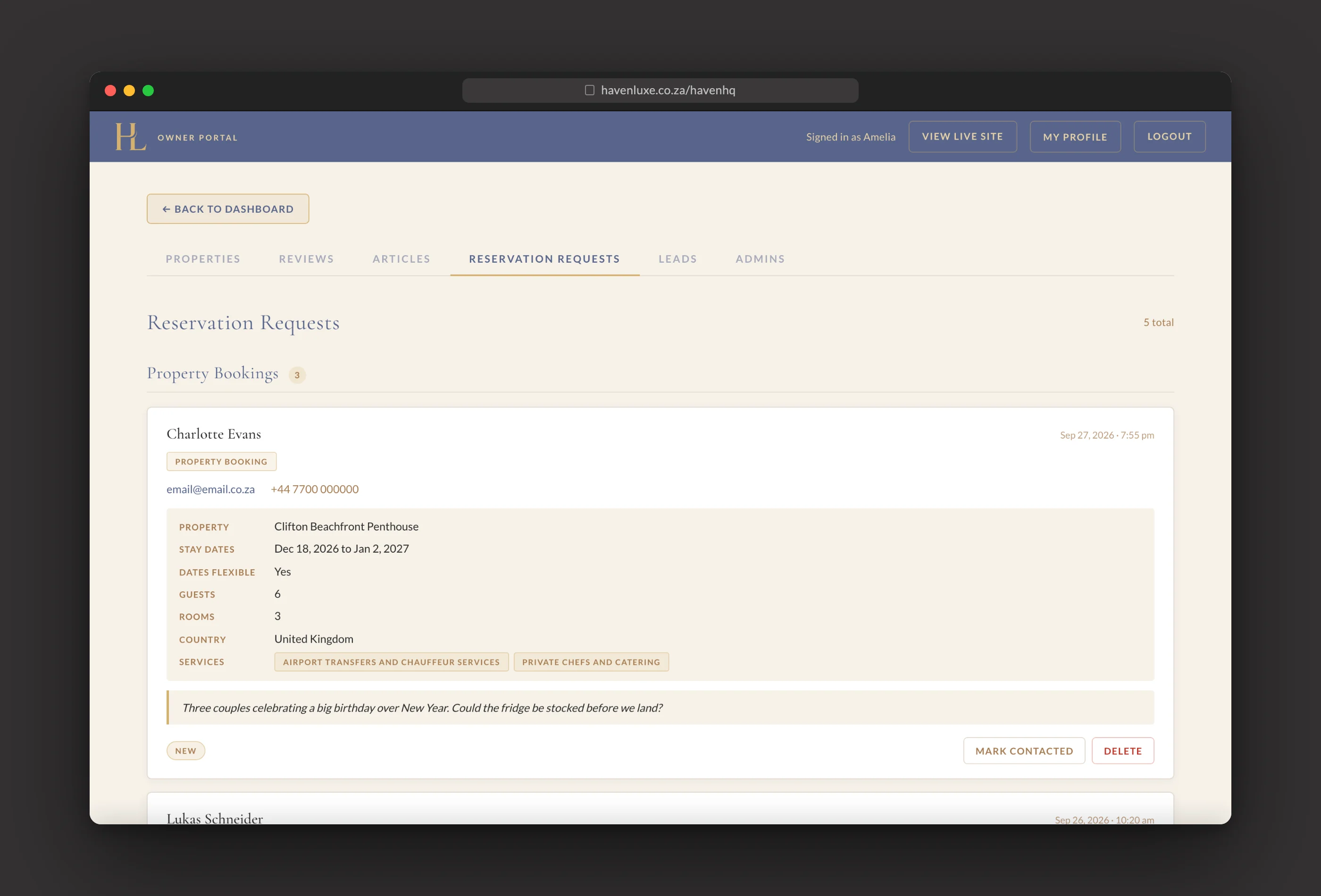The width and height of the screenshot is (1321, 896).
Task: Click the Dates Flexible value Yes
Action: (x=283, y=572)
